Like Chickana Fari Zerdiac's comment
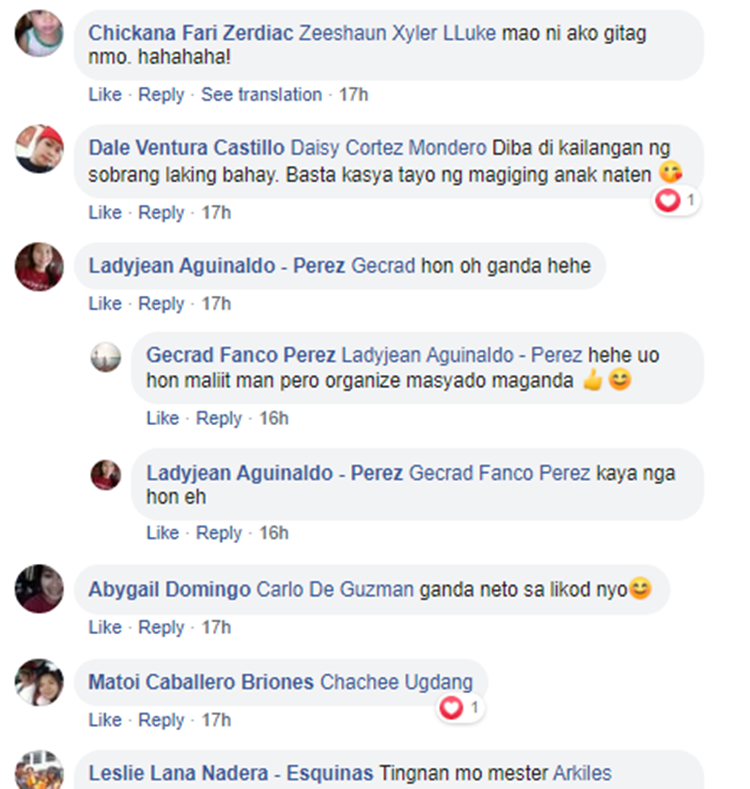The height and width of the screenshot is (789, 750). click(105, 95)
